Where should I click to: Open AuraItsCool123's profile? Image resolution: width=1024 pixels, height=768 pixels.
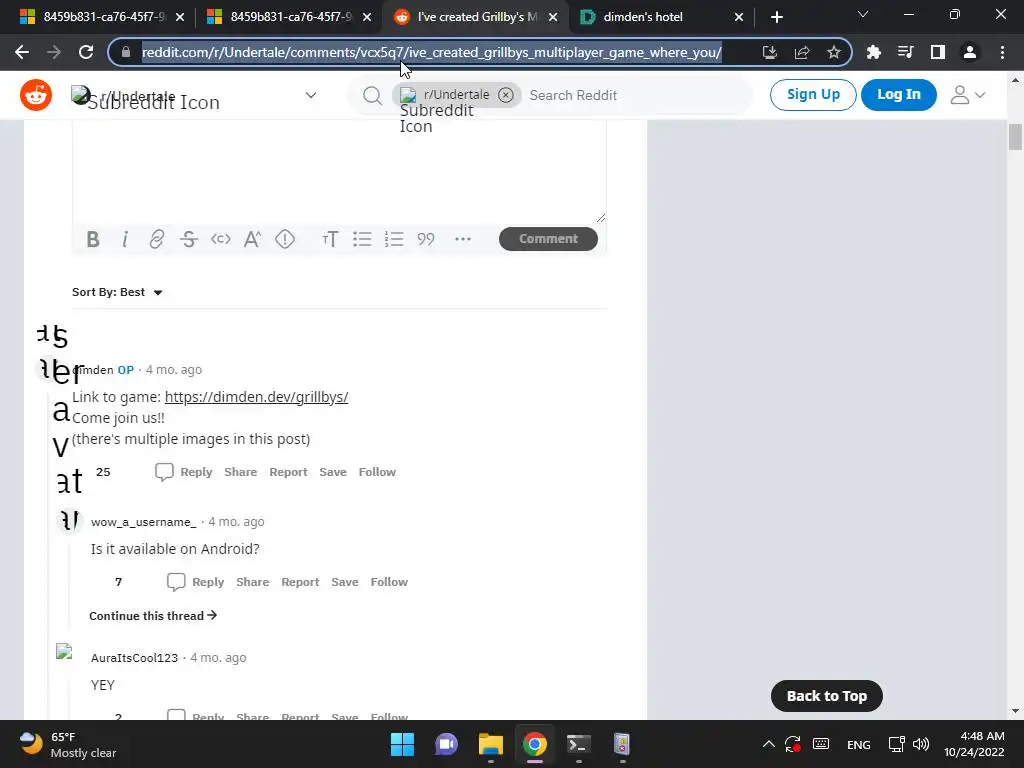tap(134, 658)
